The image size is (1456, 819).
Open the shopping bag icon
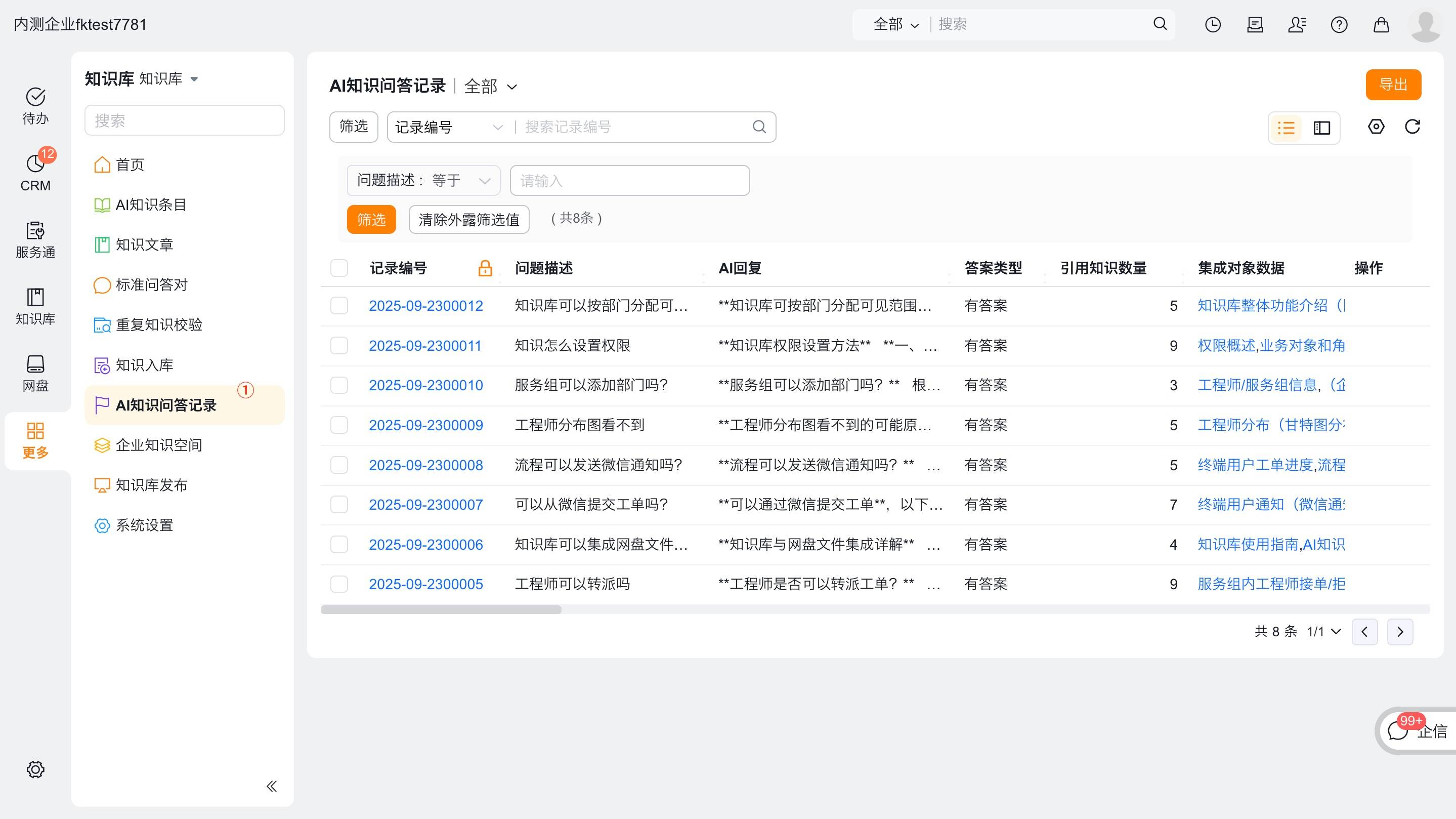[1381, 24]
